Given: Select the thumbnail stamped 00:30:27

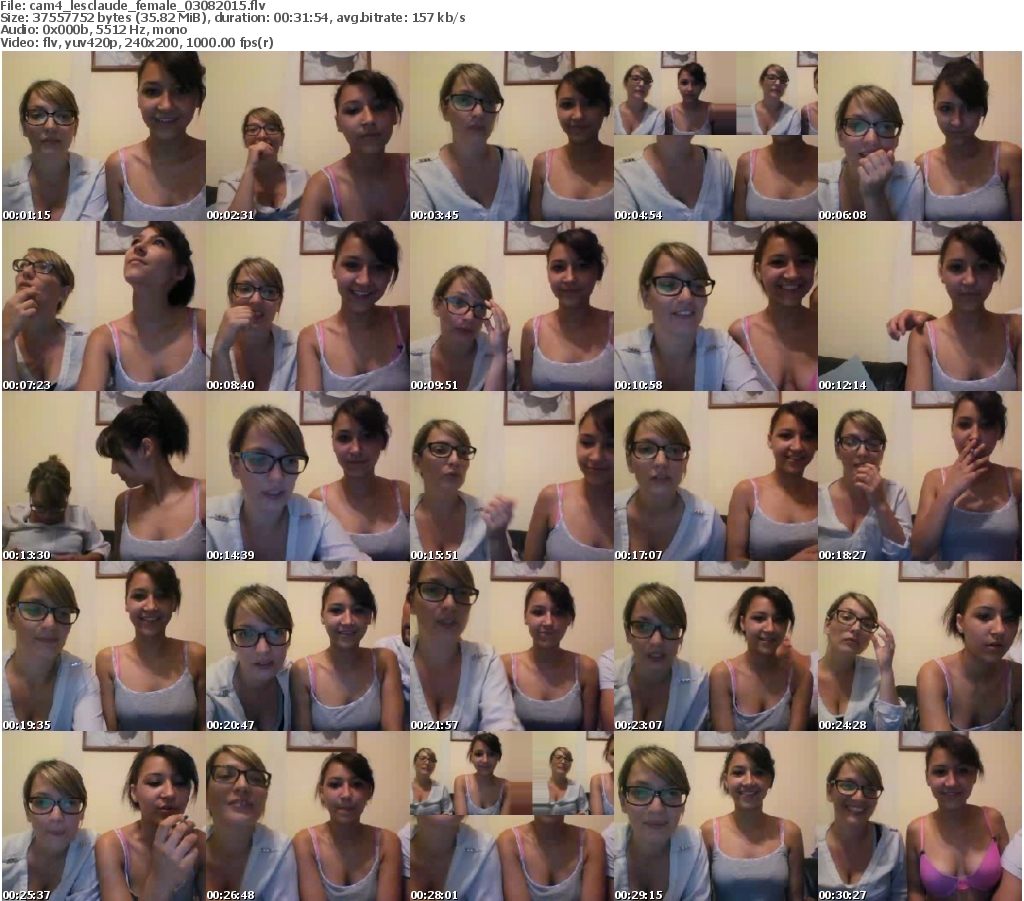Looking at the screenshot, I should point(920,816).
